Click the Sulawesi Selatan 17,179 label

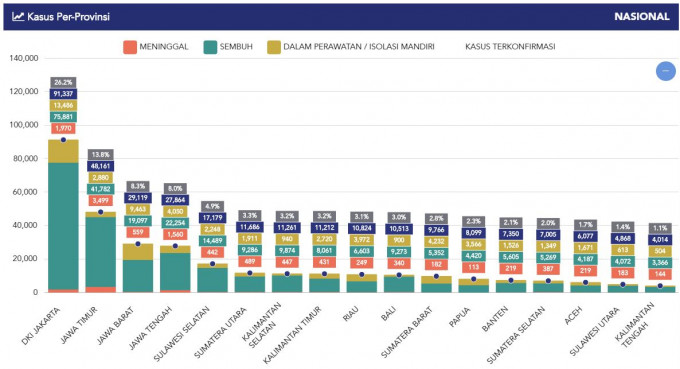pos(212,218)
